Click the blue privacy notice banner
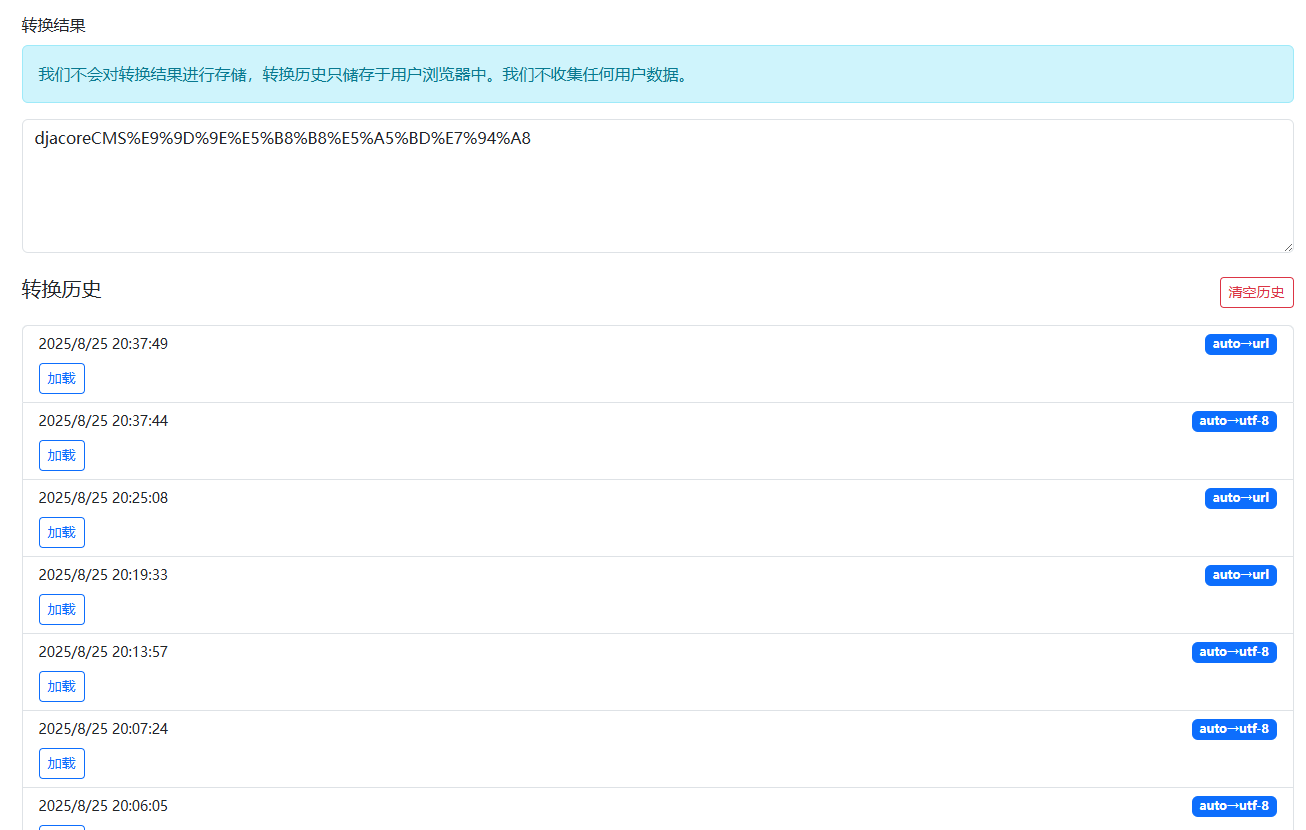The height and width of the screenshot is (830, 1306). (x=657, y=74)
